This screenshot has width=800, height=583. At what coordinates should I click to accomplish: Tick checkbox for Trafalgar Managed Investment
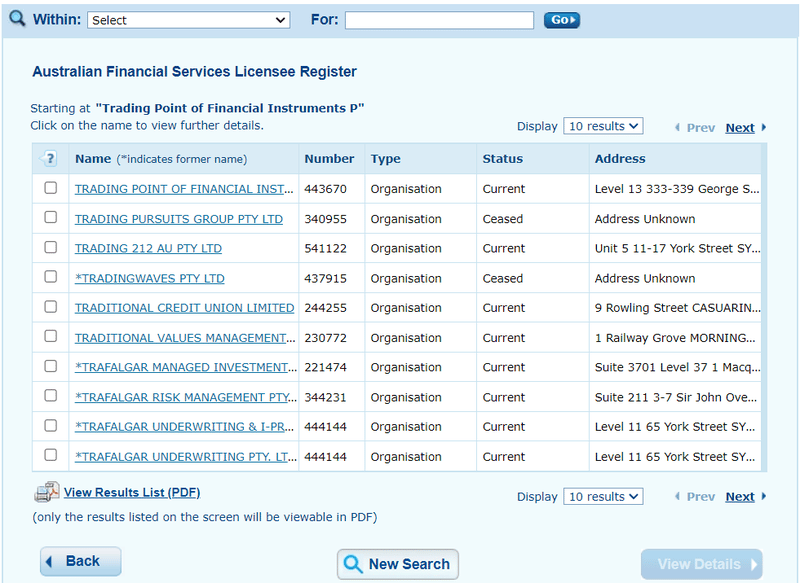point(51,366)
